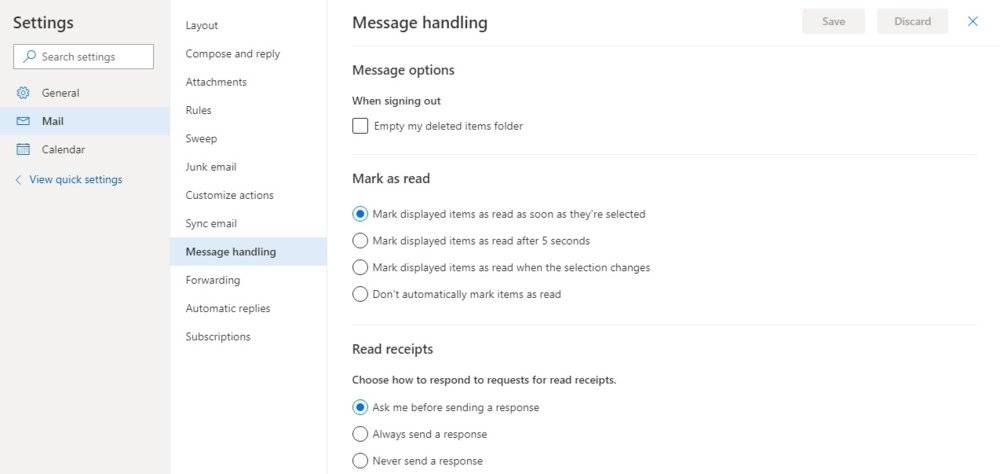Close the settings panel with X
The height and width of the screenshot is (474, 1000).
973,21
